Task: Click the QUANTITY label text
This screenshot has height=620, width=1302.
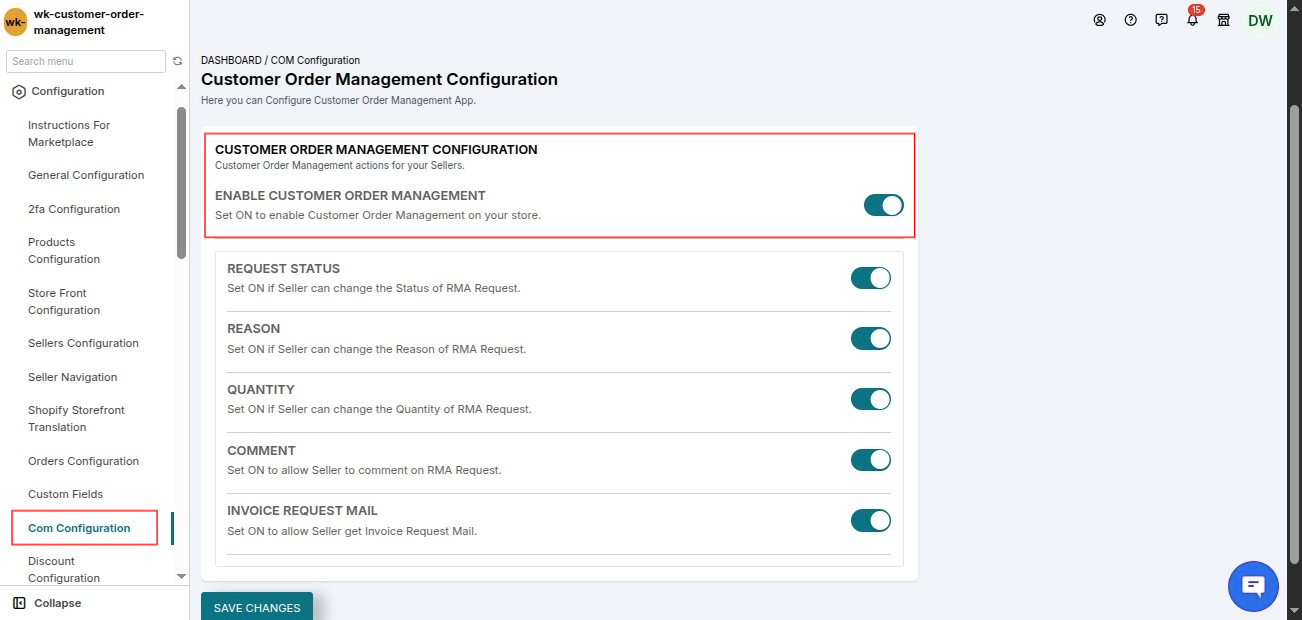Action: [x=261, y=390]
